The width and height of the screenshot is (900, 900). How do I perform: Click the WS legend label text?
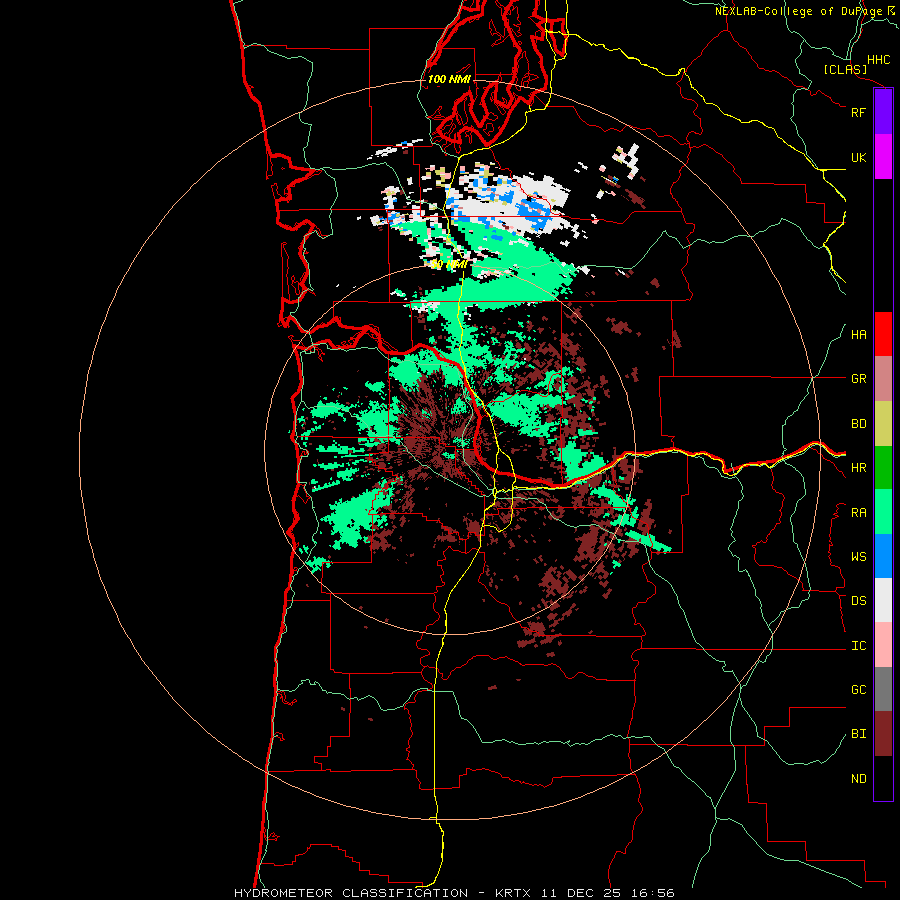[858, 556]
